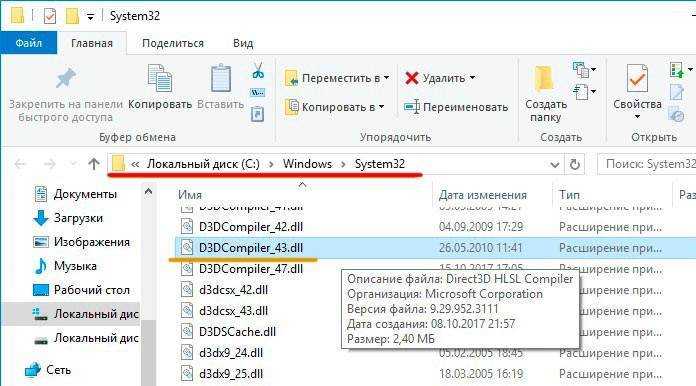Select file d3dx9_24.dll
Viewport: 696px width, 386px height.
(231, 353)
